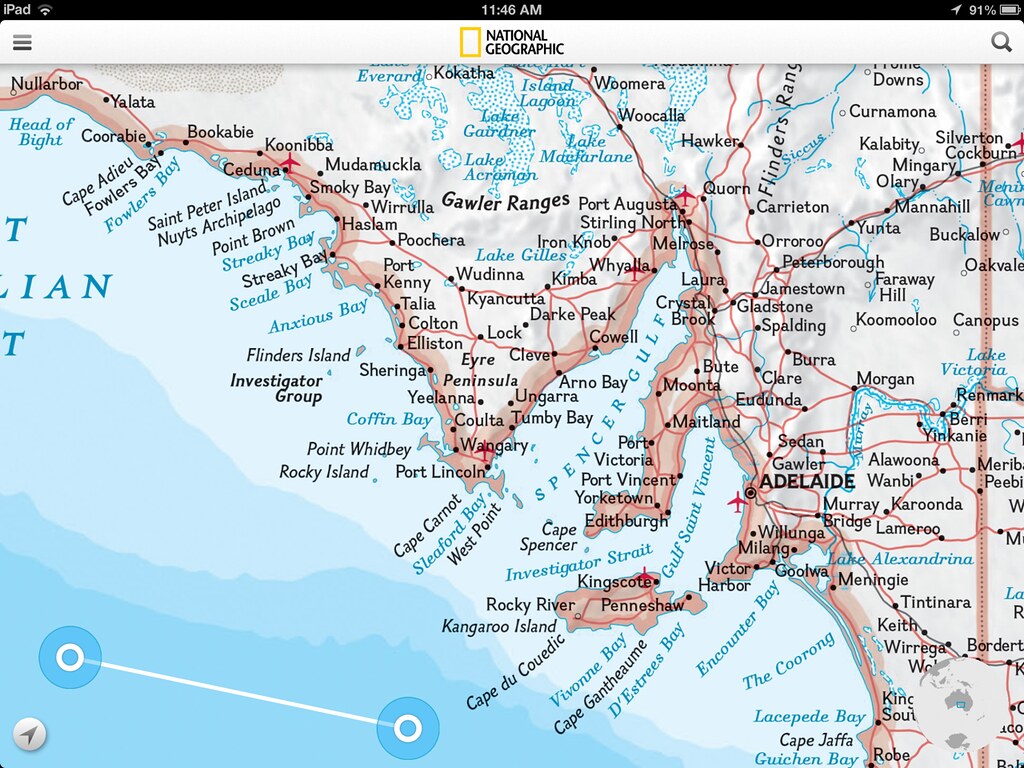This screenshot has height=768, width=1024.
Task: Tap the Adelaide capital city marker
Action: tap(751, 493)
